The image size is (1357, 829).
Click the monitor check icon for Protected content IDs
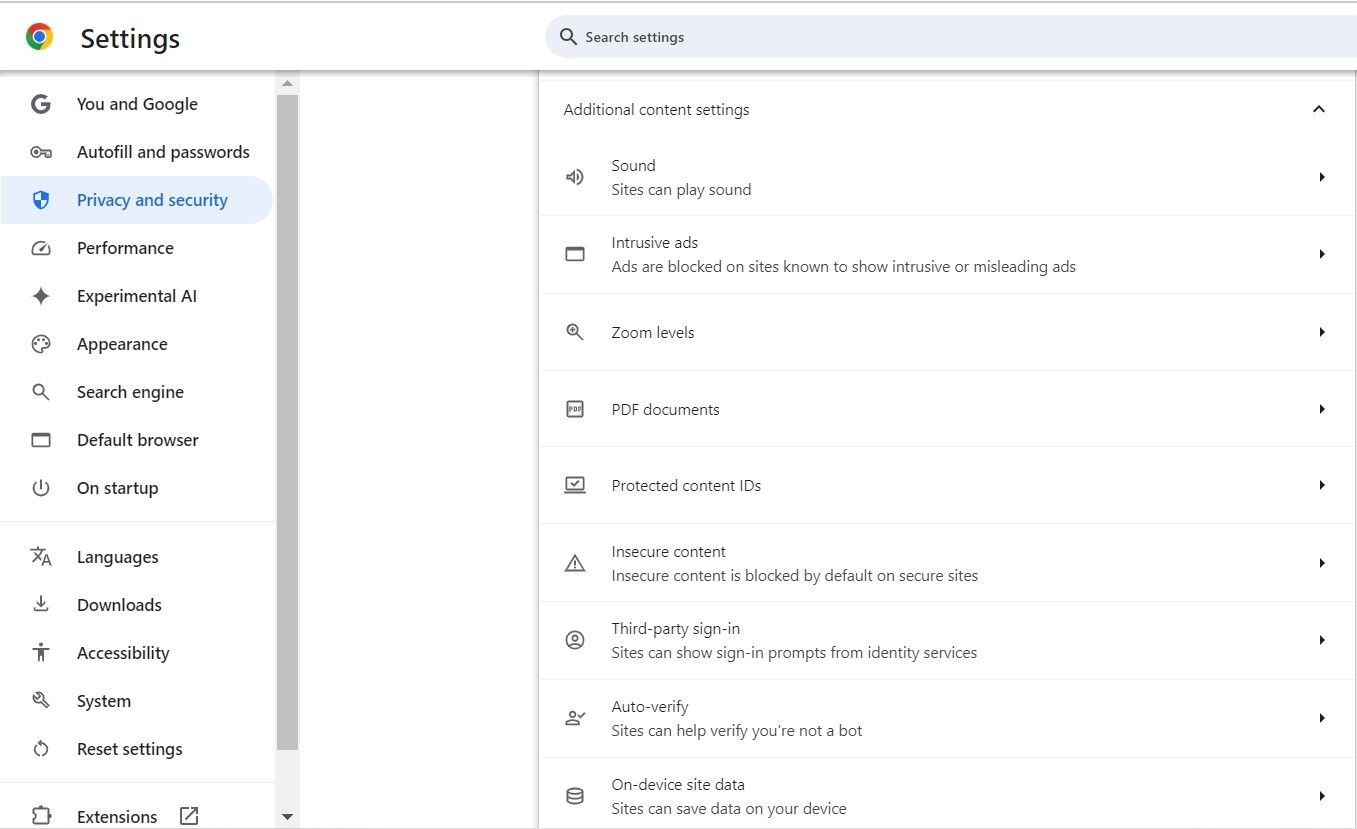[575, 485]
